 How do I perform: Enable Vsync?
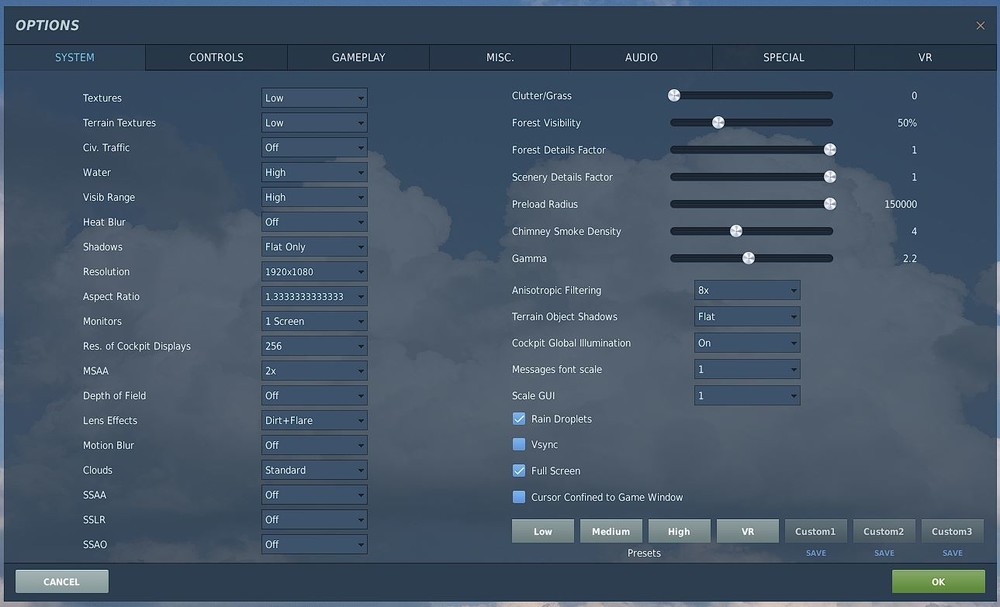518,444
